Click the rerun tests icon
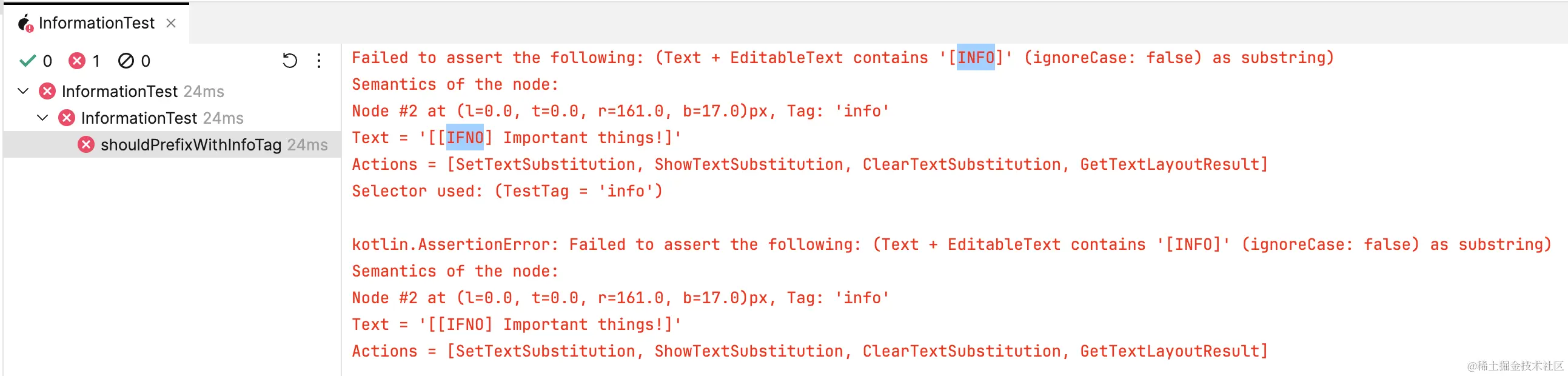 [x=290, y=61]
